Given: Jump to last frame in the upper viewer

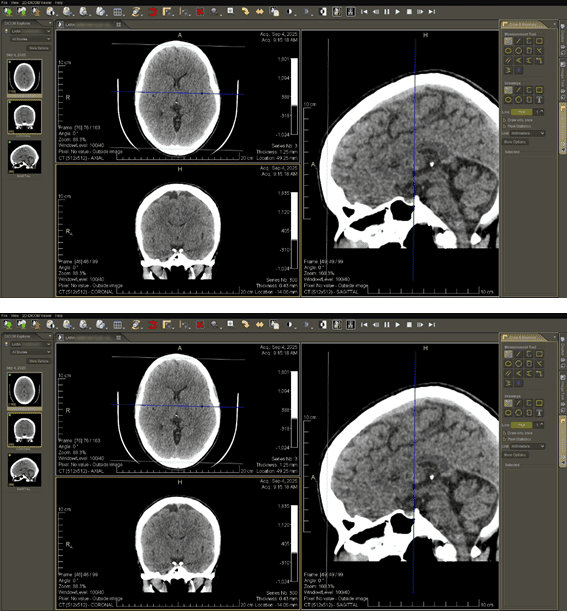Looking at the screenshot, I should (431, 12).
